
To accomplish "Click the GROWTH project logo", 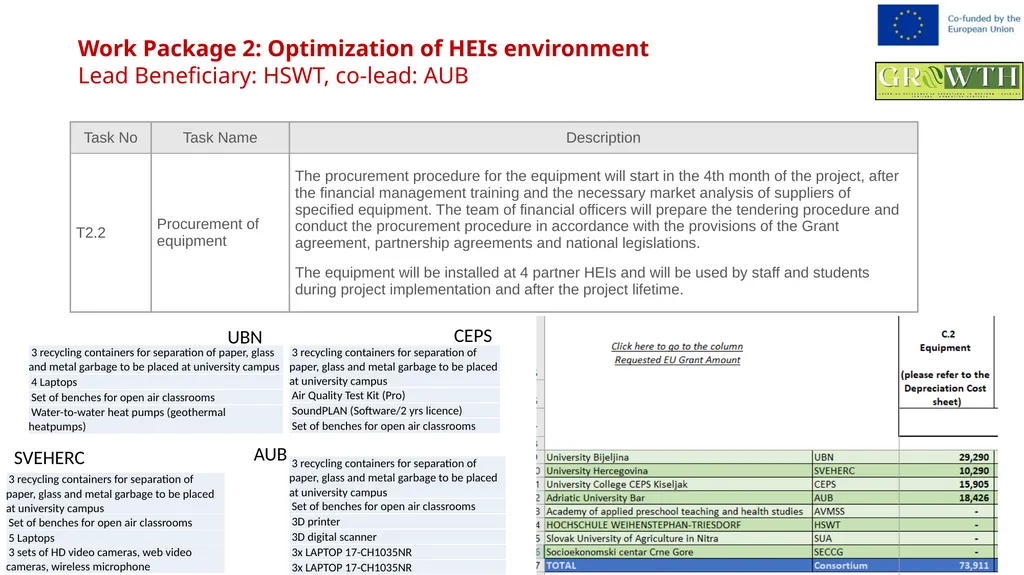I will click(x=949, y=81).
